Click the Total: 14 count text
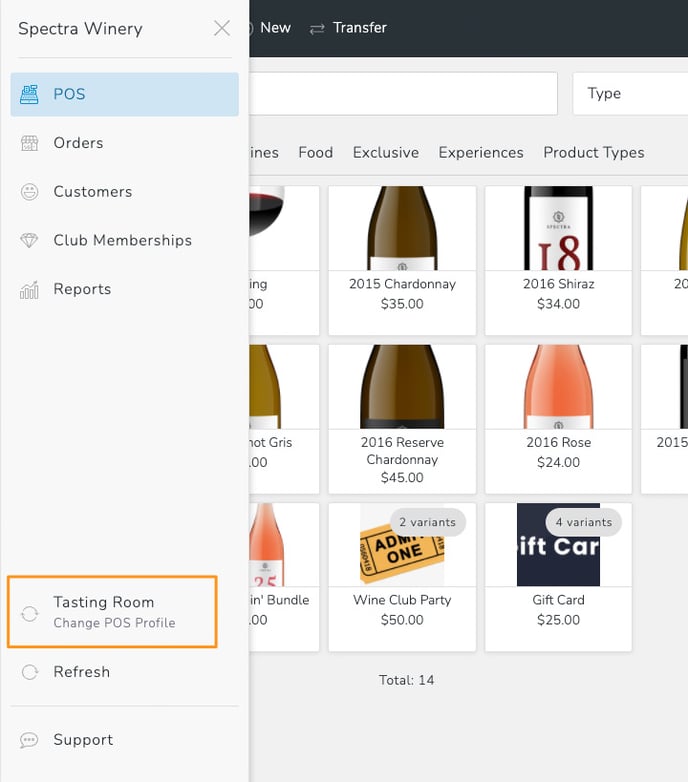Viewport: 688px width, 782px height. click(406, 680)
